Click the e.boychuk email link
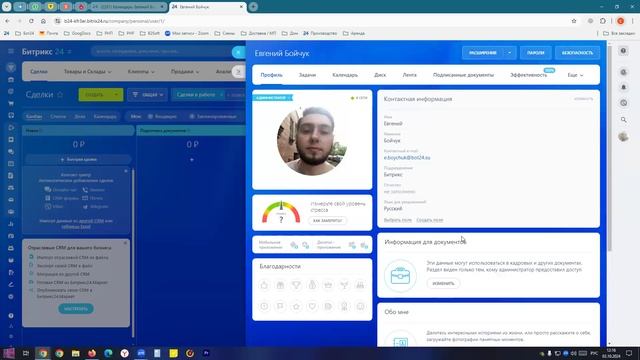Screen dimensions: 640x360 [407, 158]
